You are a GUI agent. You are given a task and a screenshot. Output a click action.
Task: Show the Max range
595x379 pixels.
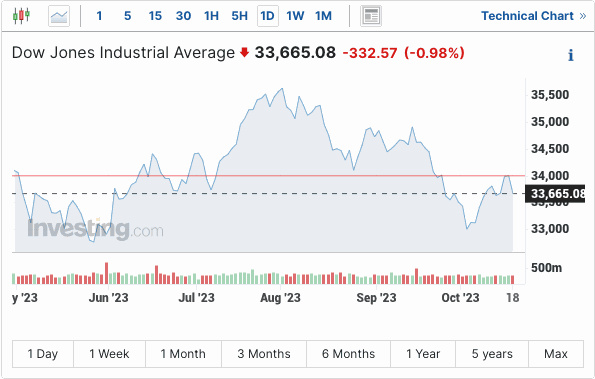pos(556,354)
